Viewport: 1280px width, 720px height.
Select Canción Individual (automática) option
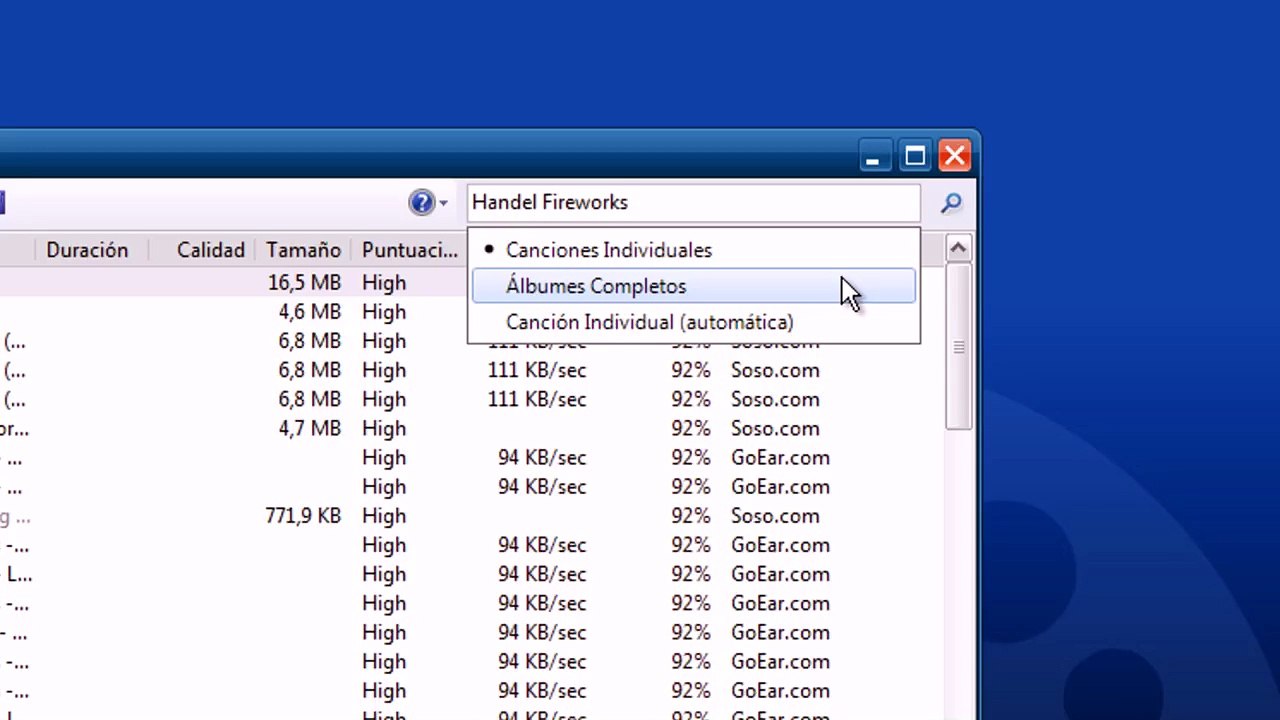693,322
